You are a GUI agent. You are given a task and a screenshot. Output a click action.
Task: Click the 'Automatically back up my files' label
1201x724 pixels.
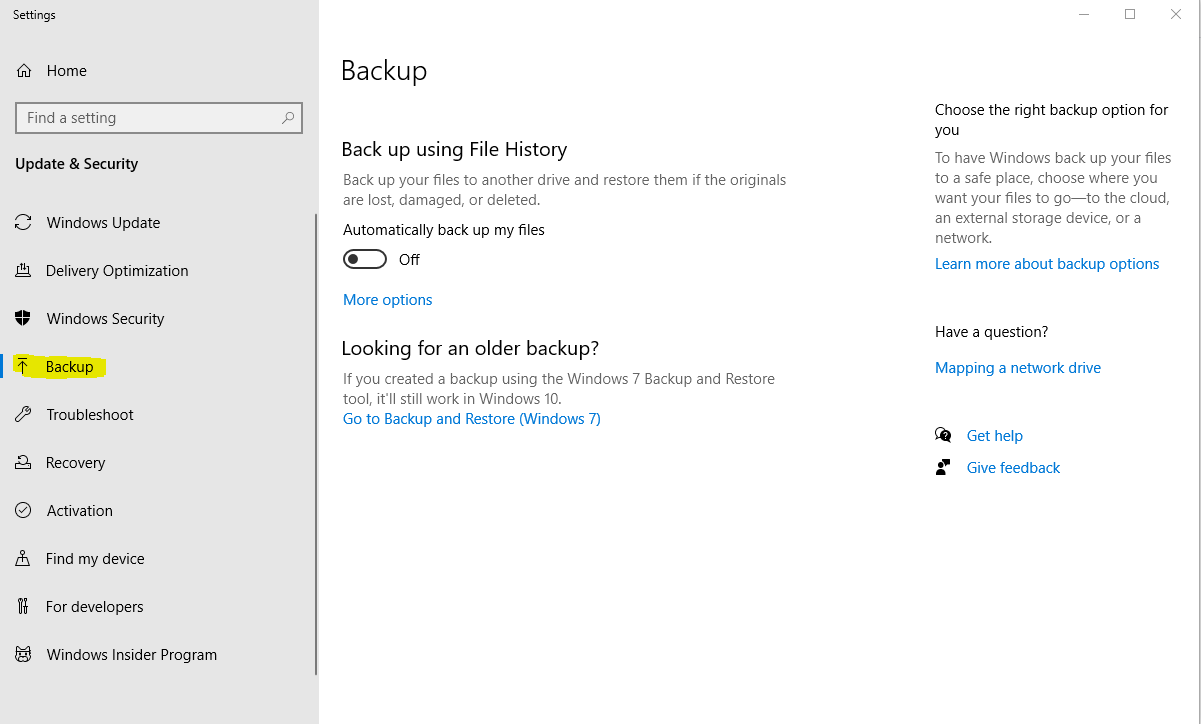pos(444,230)
